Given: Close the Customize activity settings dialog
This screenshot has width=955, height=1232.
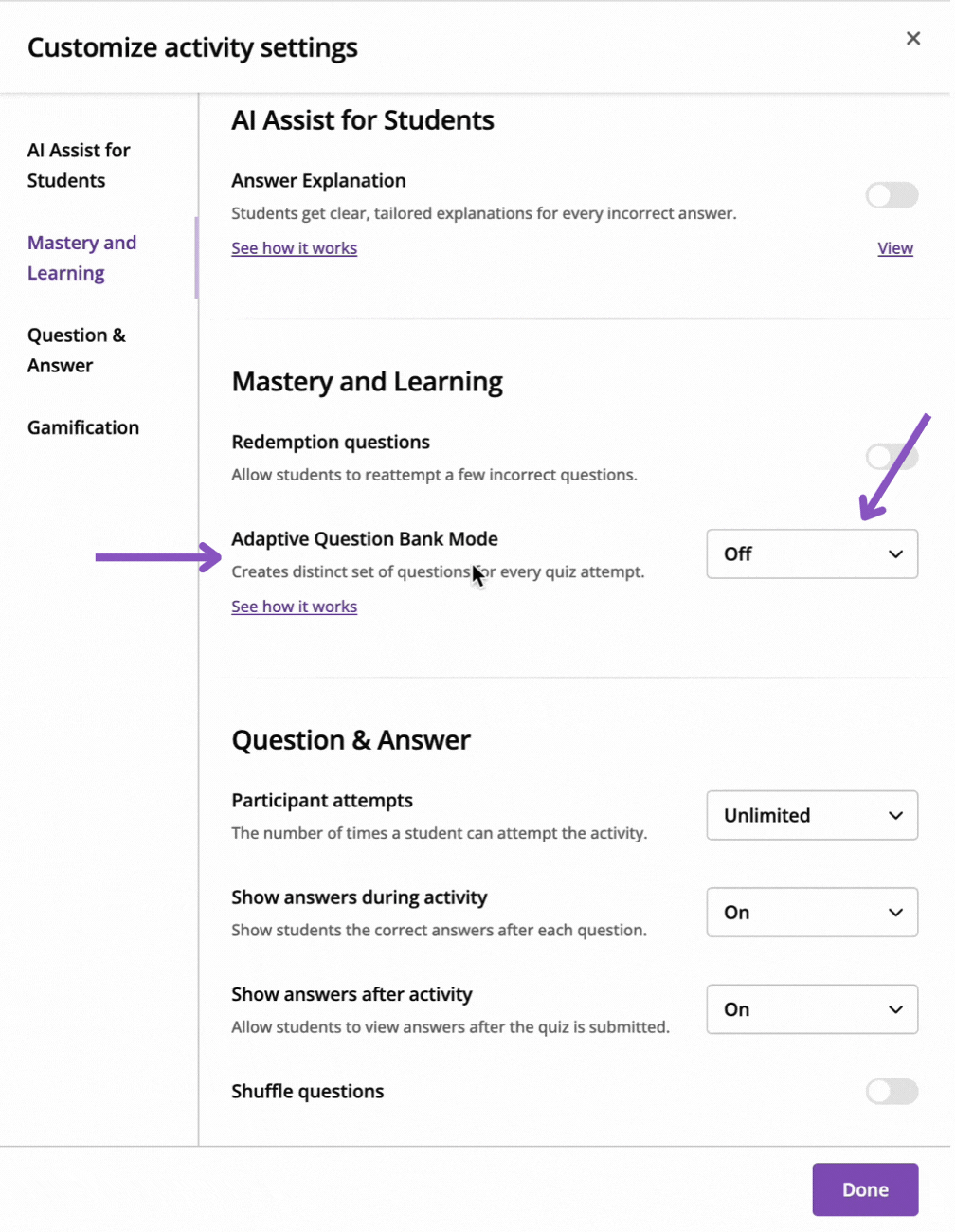Looking at the screenshot, I should [x=912, y=38].
